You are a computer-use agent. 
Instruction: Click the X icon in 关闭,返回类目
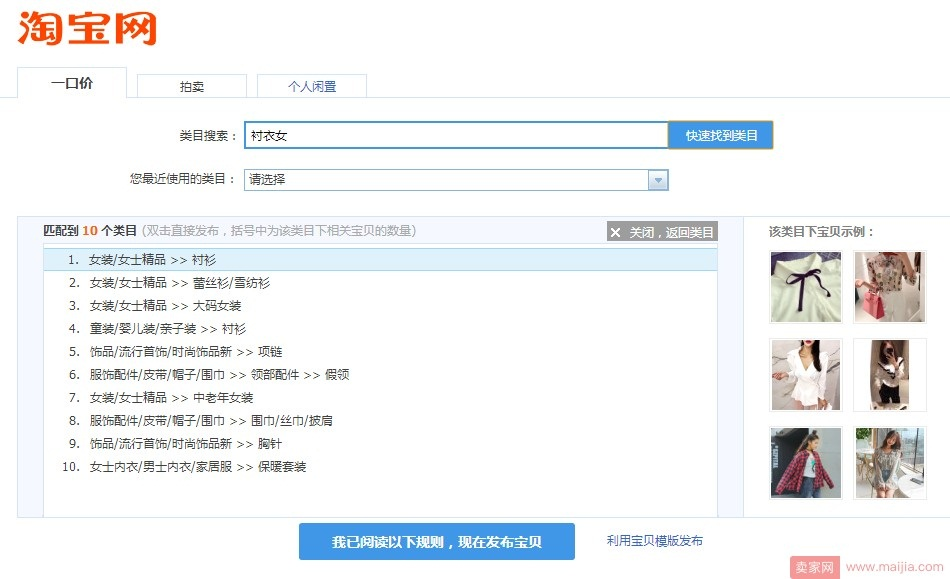pyautogui.click(x=616, y=233)
